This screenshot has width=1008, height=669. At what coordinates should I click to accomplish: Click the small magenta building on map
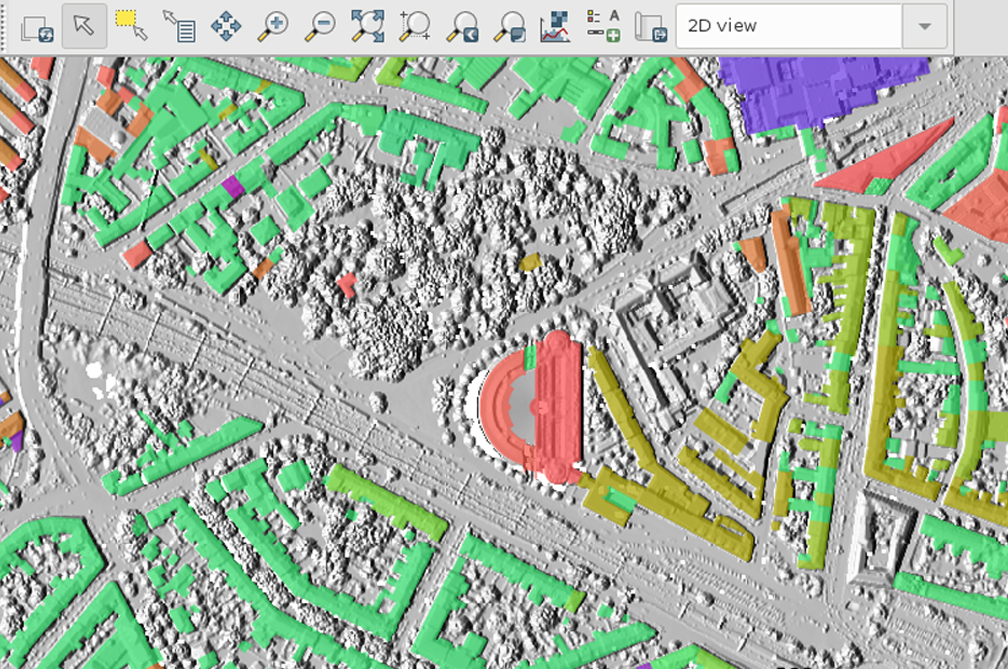tap(233, 186)
